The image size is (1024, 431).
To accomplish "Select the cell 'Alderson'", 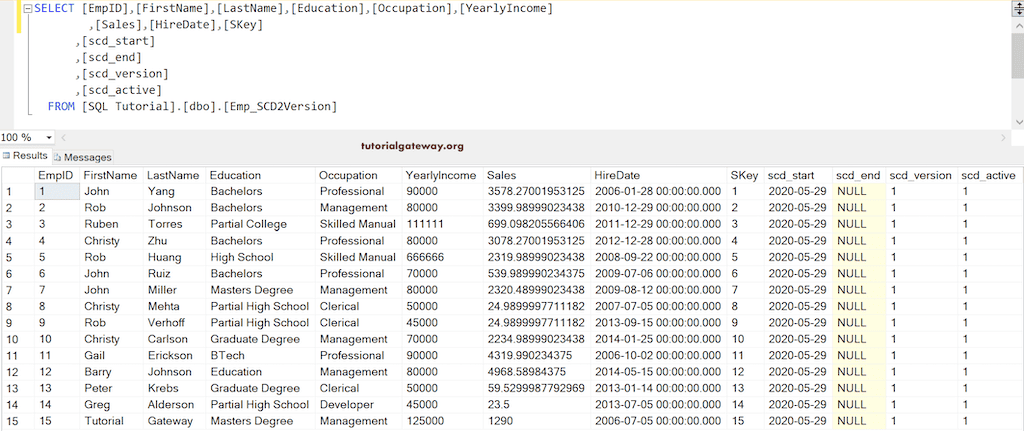I will pyautogui.click(x=174, y=404).
